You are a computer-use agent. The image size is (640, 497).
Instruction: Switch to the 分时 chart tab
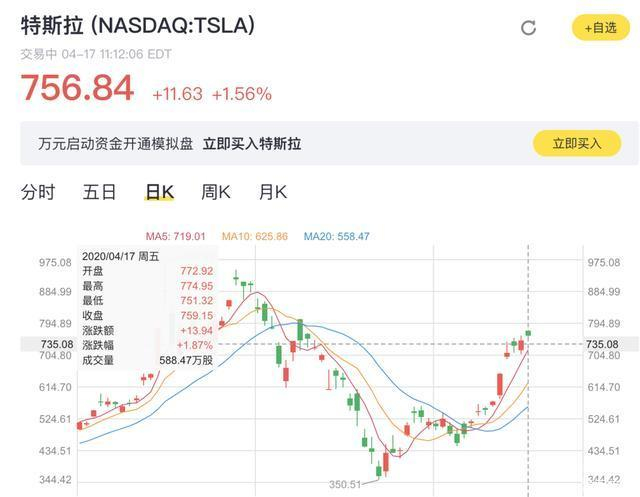[38, 192]
